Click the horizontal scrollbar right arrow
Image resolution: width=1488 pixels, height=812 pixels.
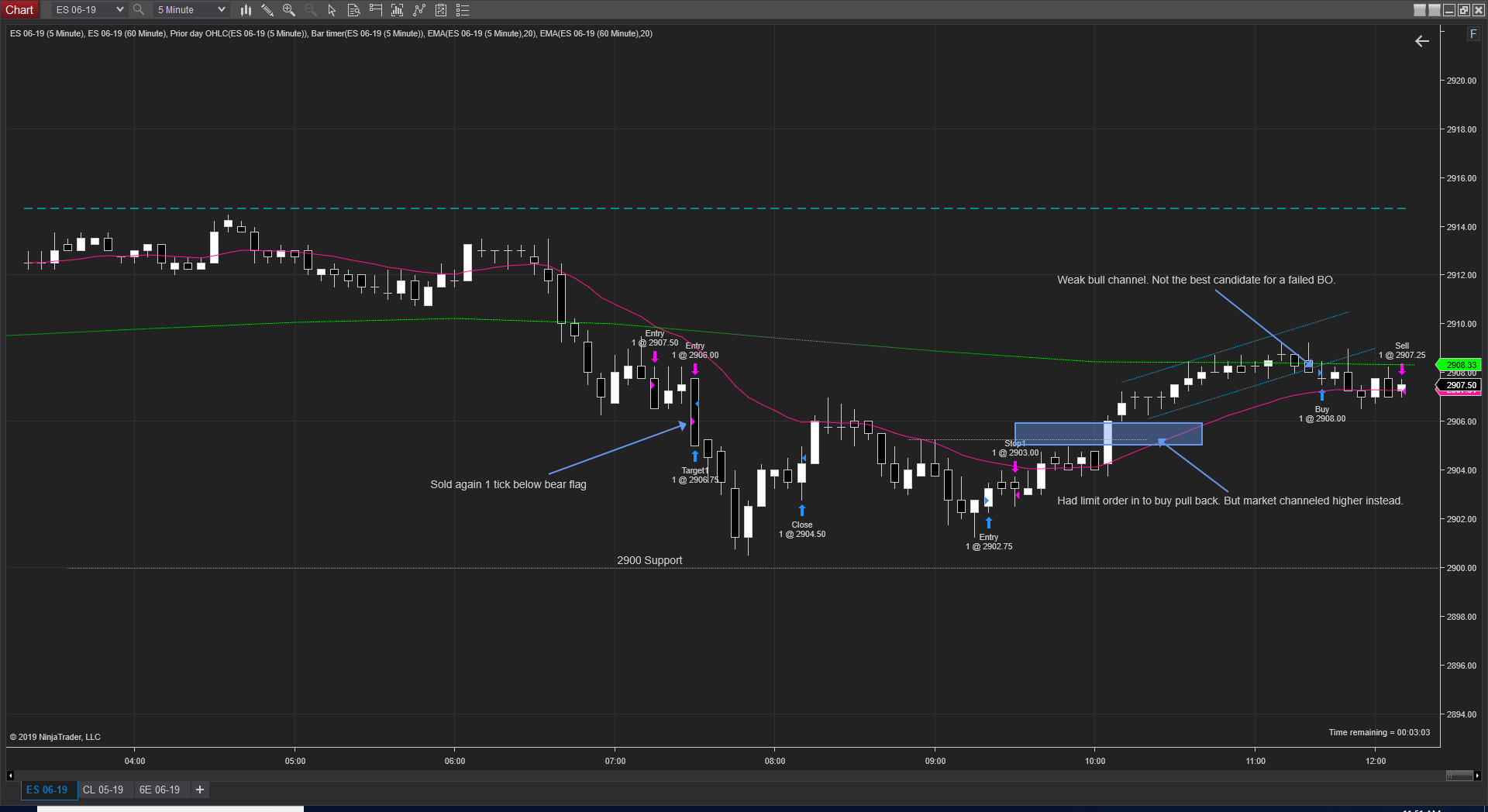coord(1477,776)
